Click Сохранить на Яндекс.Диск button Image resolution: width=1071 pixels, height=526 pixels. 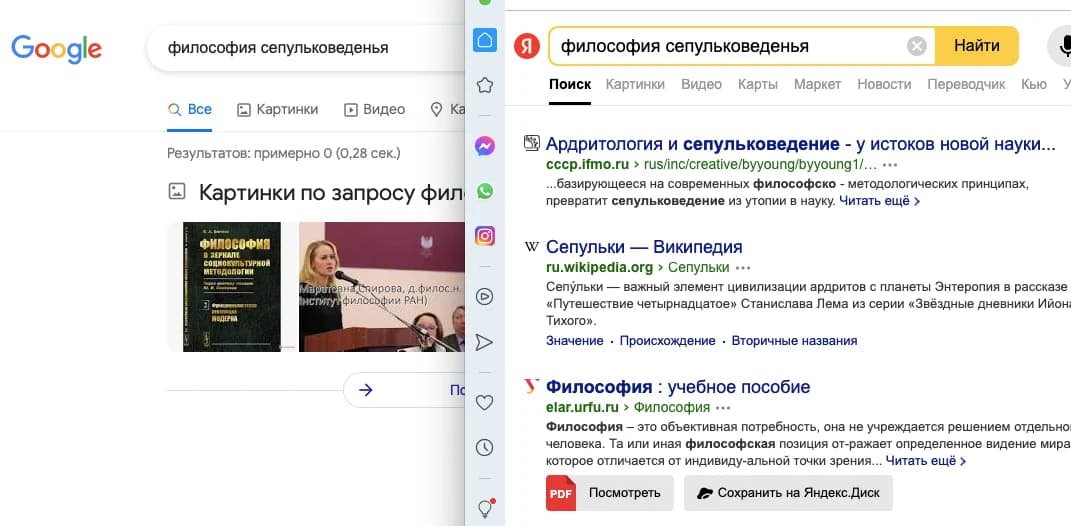pyautogui.click(x=788, y=493)
